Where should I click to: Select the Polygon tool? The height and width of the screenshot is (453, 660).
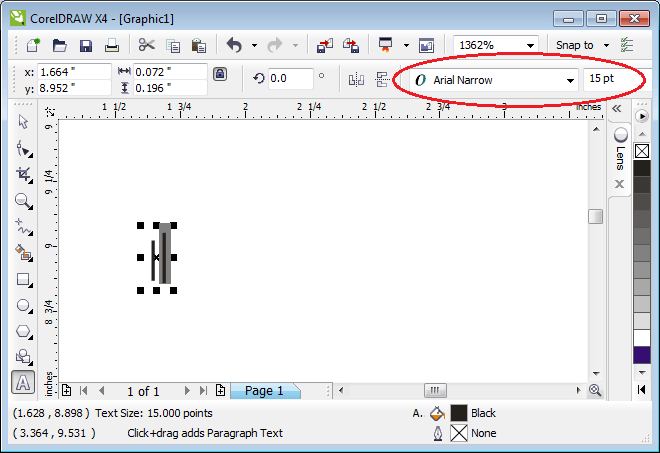coord(22,331)
